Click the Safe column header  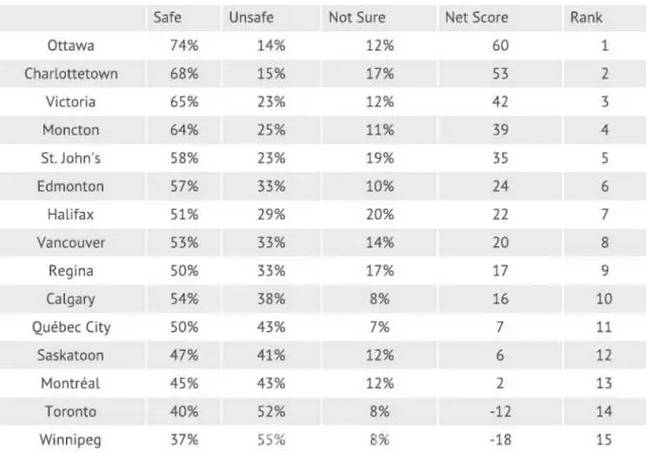(x=167, y=17)
